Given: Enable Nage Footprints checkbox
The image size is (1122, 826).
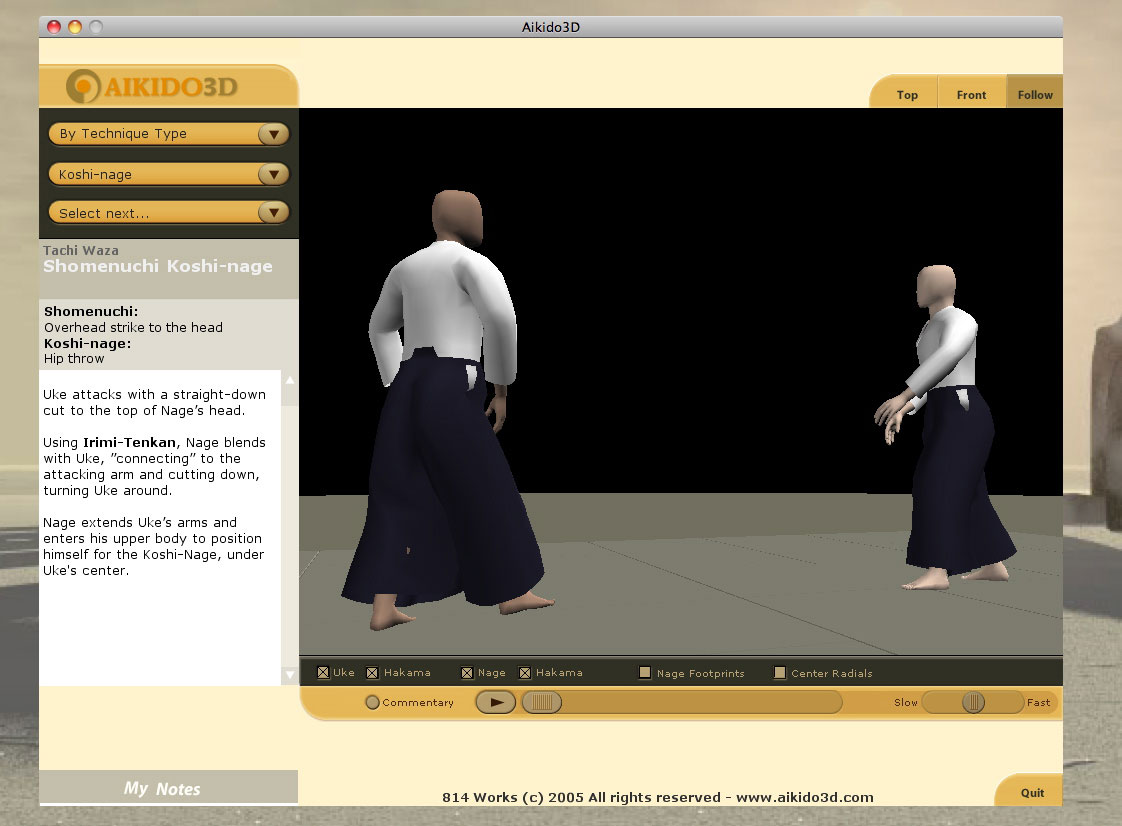Looking at the screenshot, I should click(x=645, y=672).
